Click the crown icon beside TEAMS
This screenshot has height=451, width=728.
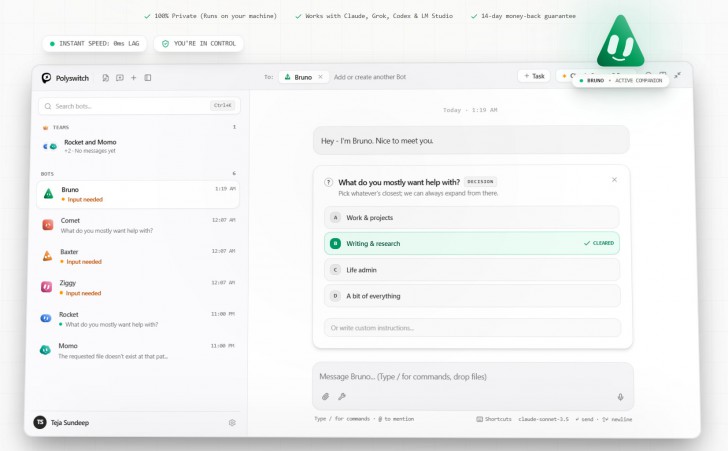(46, 127)
